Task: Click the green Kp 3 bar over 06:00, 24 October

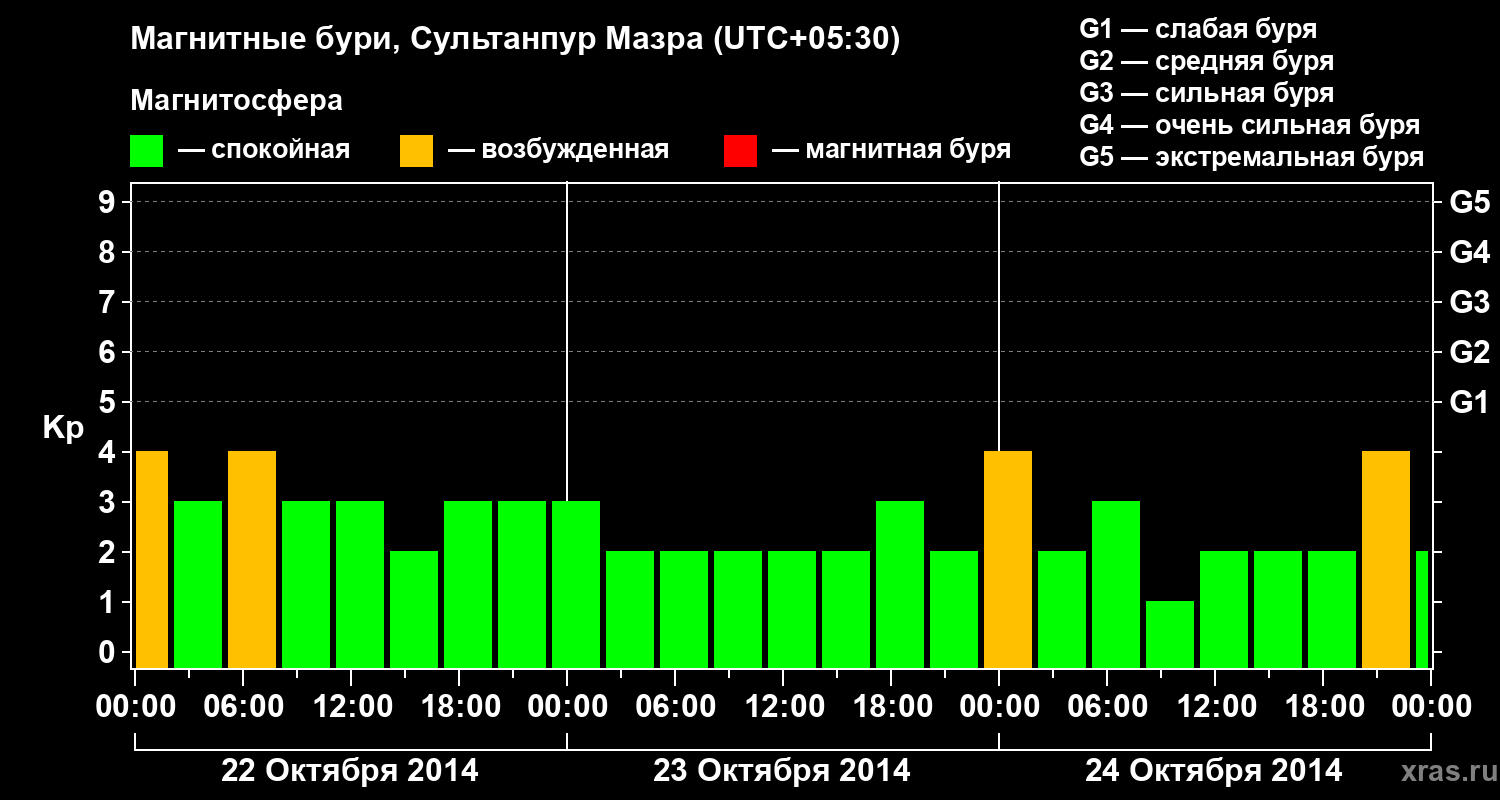Action: tap(1116, 584)
